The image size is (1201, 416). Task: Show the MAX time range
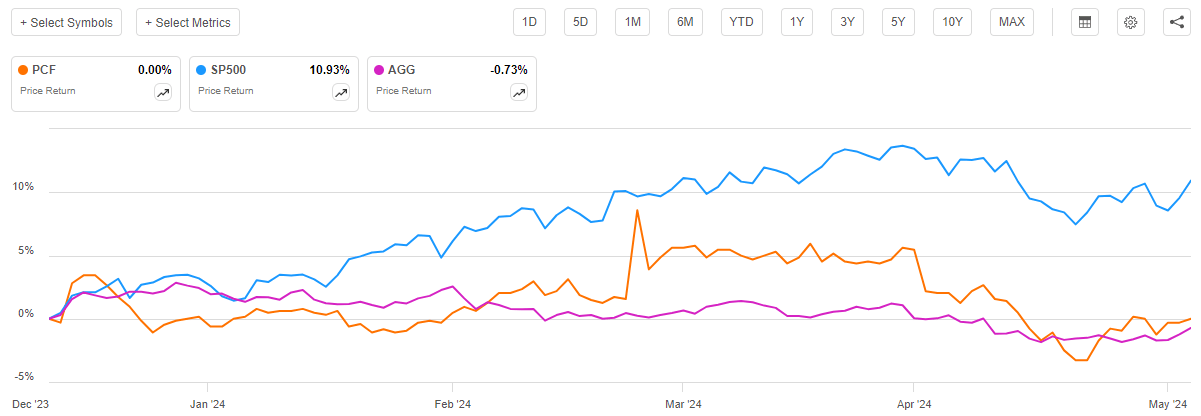click(1011, 22)
